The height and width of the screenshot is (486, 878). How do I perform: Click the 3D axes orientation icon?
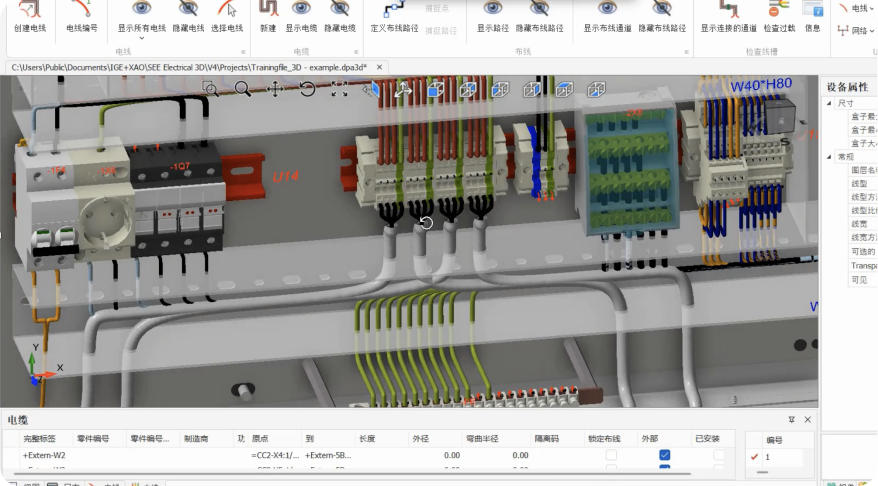click(403, 89)
